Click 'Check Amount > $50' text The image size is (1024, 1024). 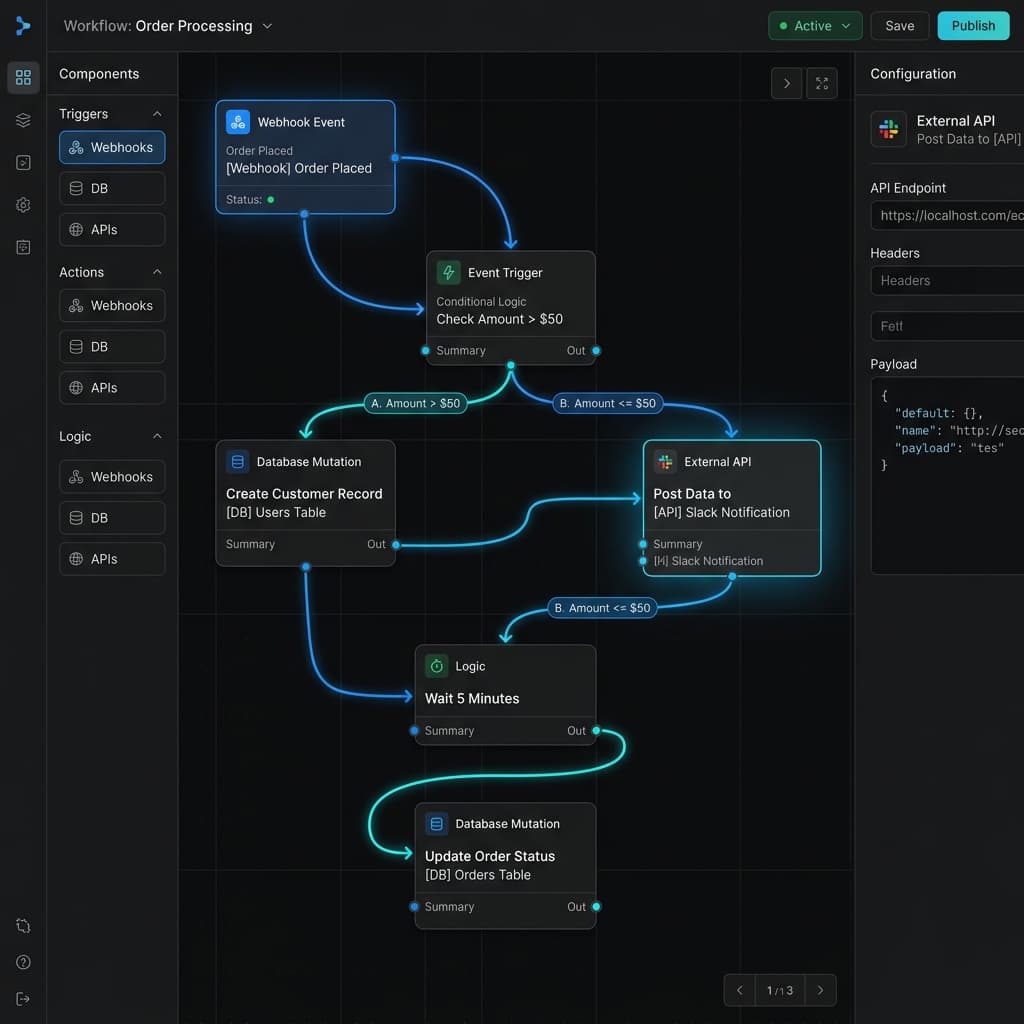pos(500,319)
